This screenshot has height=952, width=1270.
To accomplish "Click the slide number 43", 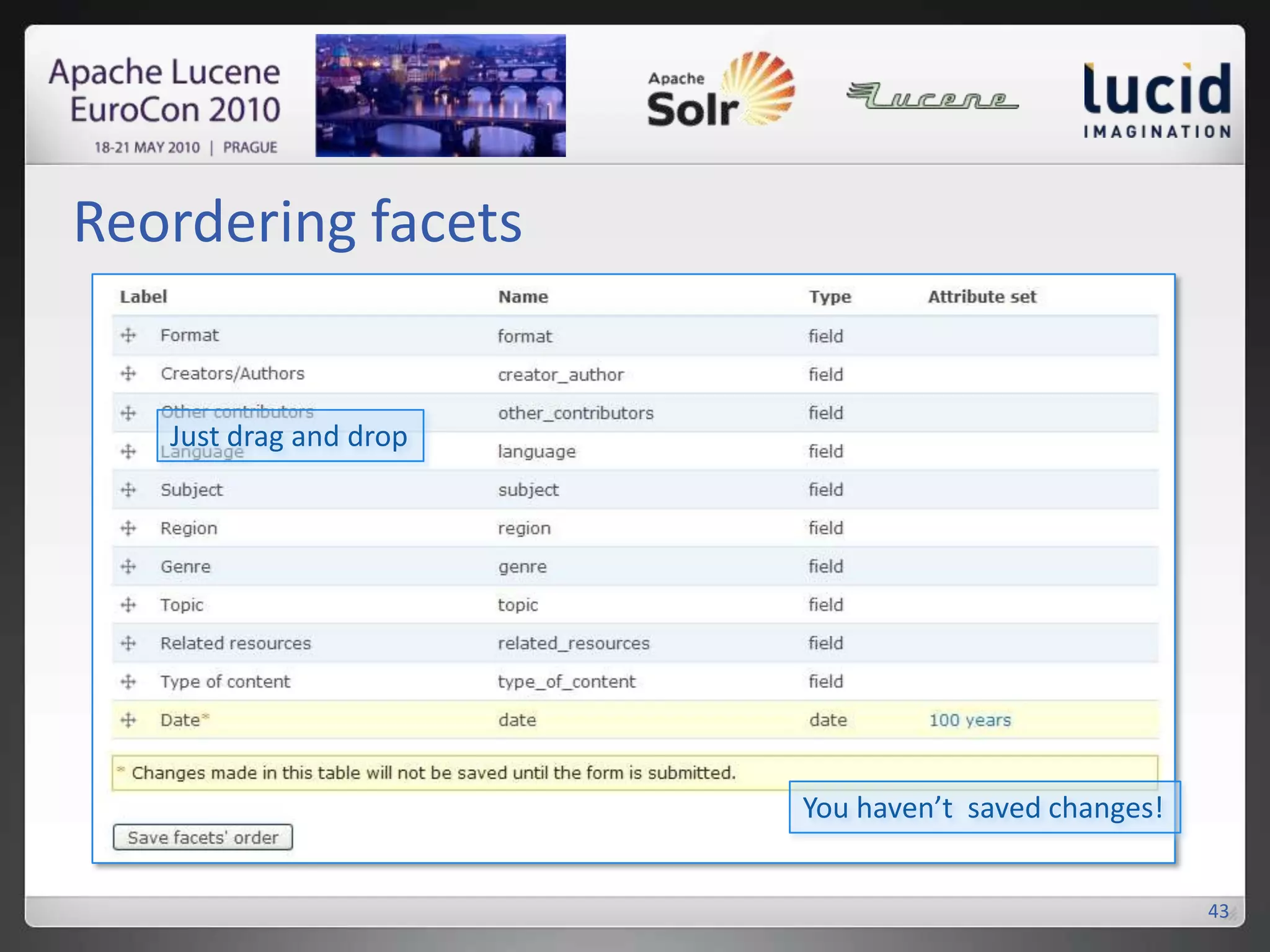I will tap(1218, 911).
